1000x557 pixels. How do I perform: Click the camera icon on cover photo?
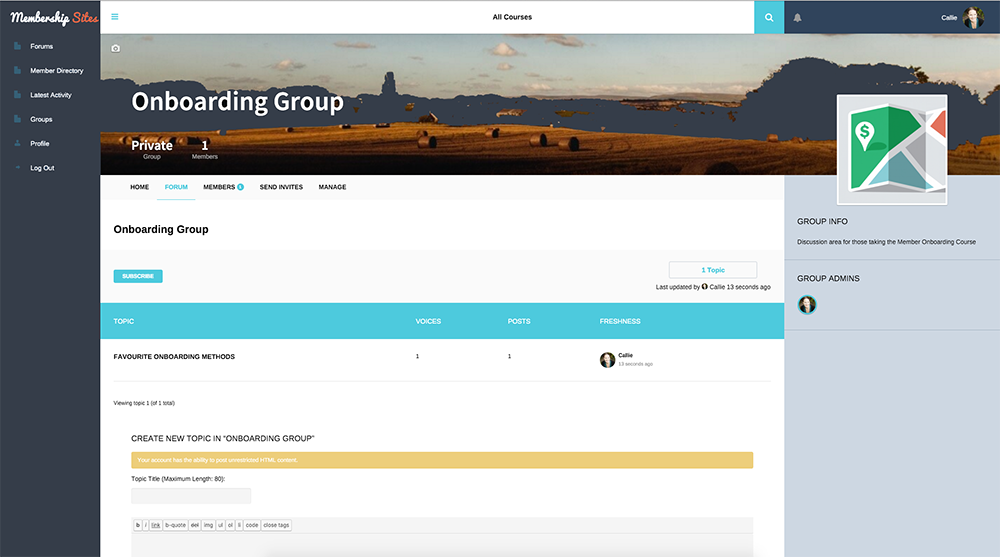point(115,48)
